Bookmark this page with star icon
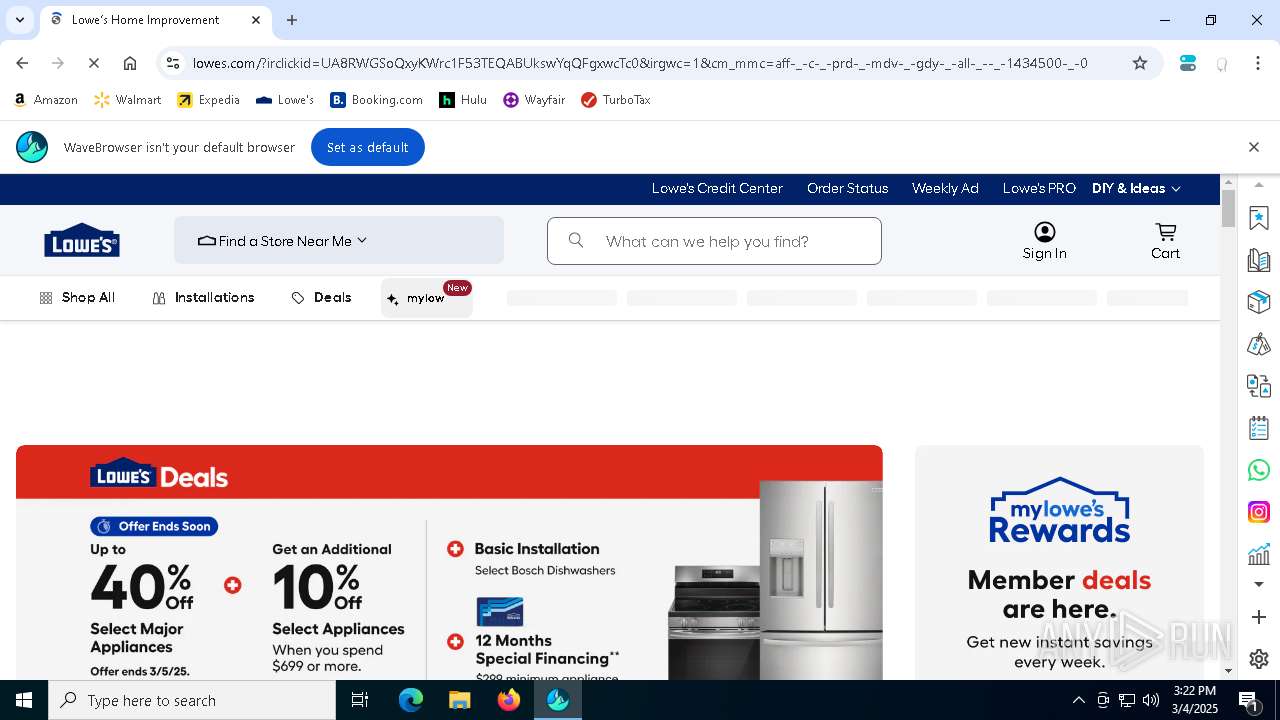Screen dimensions: 1280x720 [x=1139, y=63]
